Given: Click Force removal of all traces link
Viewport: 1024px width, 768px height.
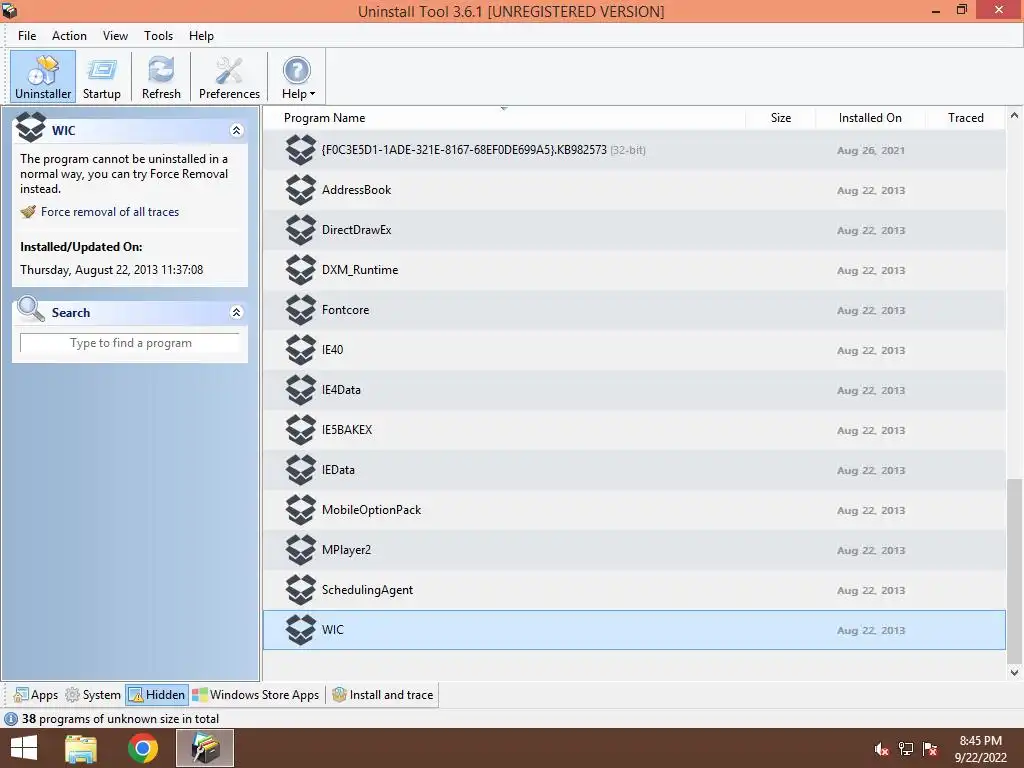Looking at the screenshot, I should point(110,212).
